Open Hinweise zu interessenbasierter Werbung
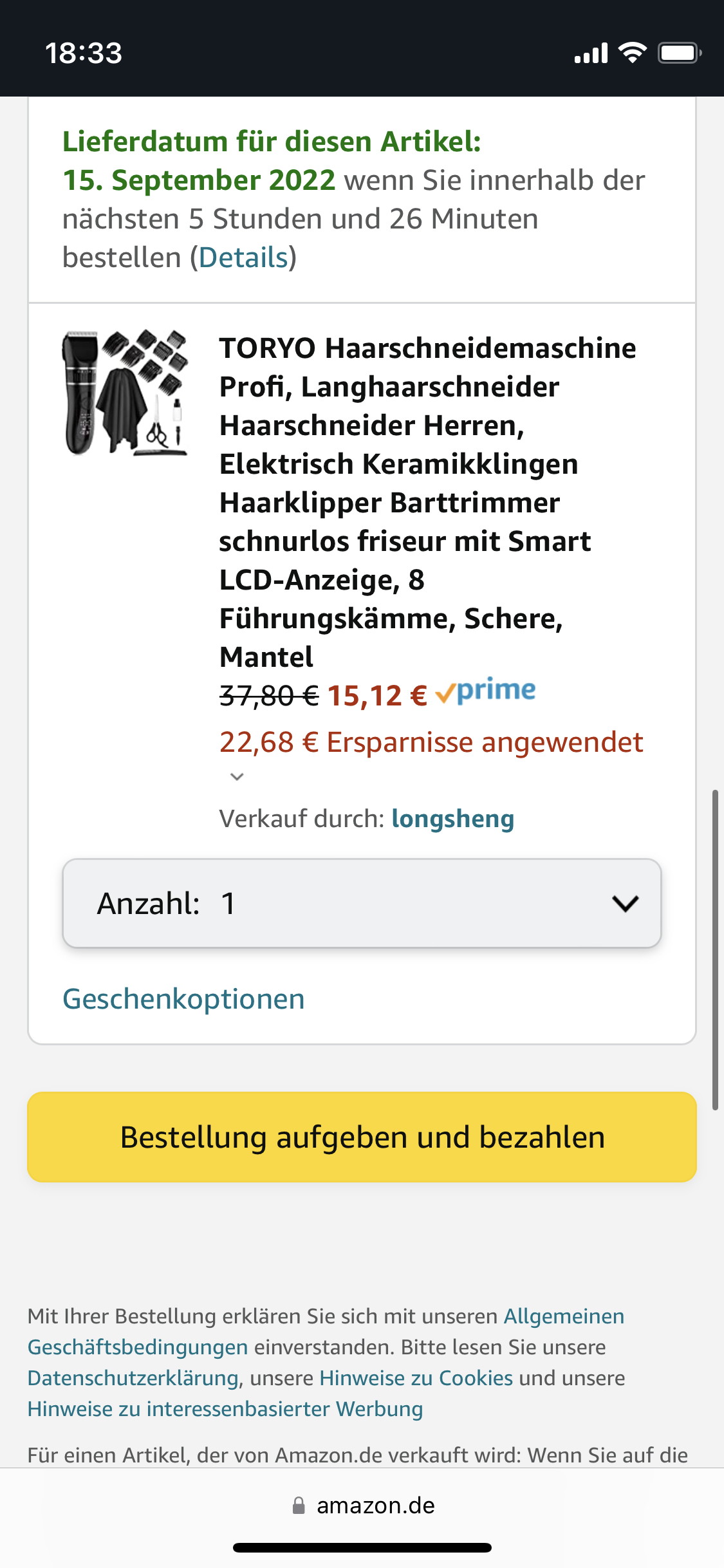Viewport: 724px width, 1568px height. point(225,1409)
